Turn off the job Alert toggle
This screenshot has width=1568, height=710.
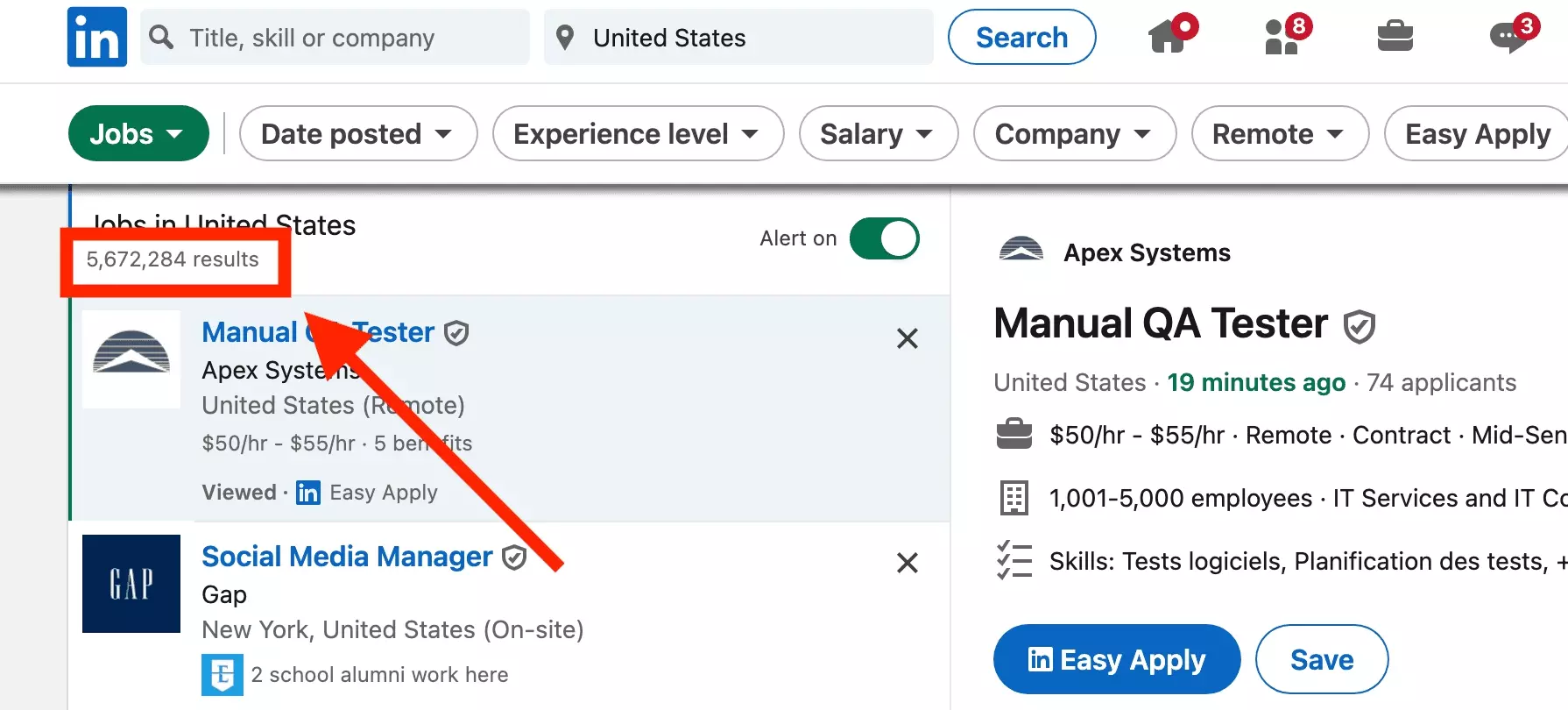(885, 238)
